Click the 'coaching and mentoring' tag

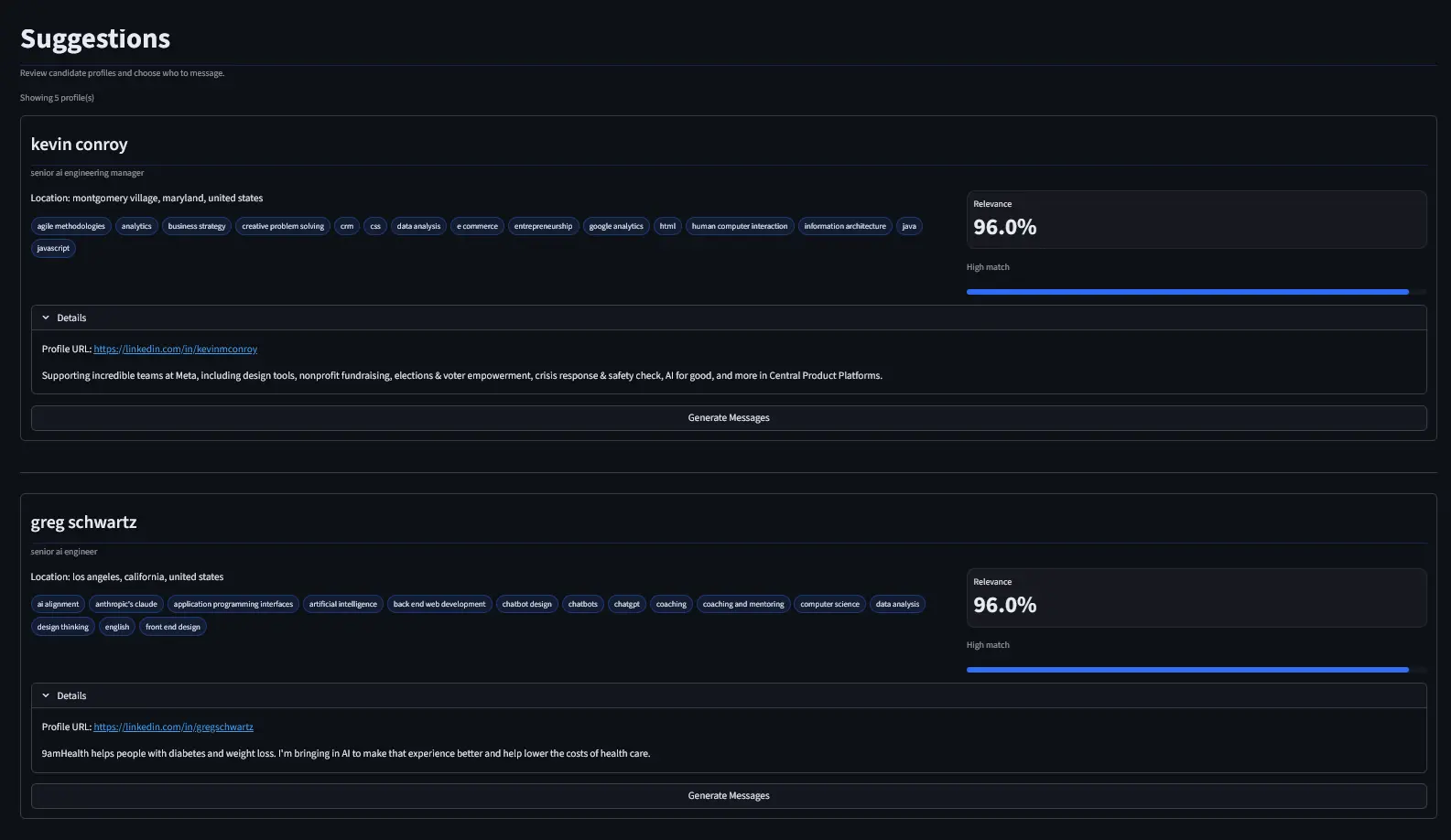coord(742,604)
